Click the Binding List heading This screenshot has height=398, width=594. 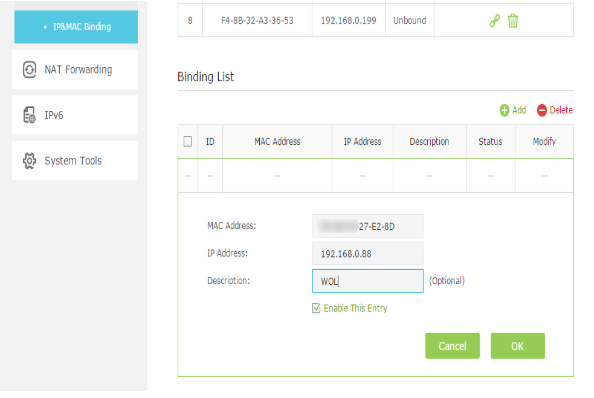click(x=206, y=77)
